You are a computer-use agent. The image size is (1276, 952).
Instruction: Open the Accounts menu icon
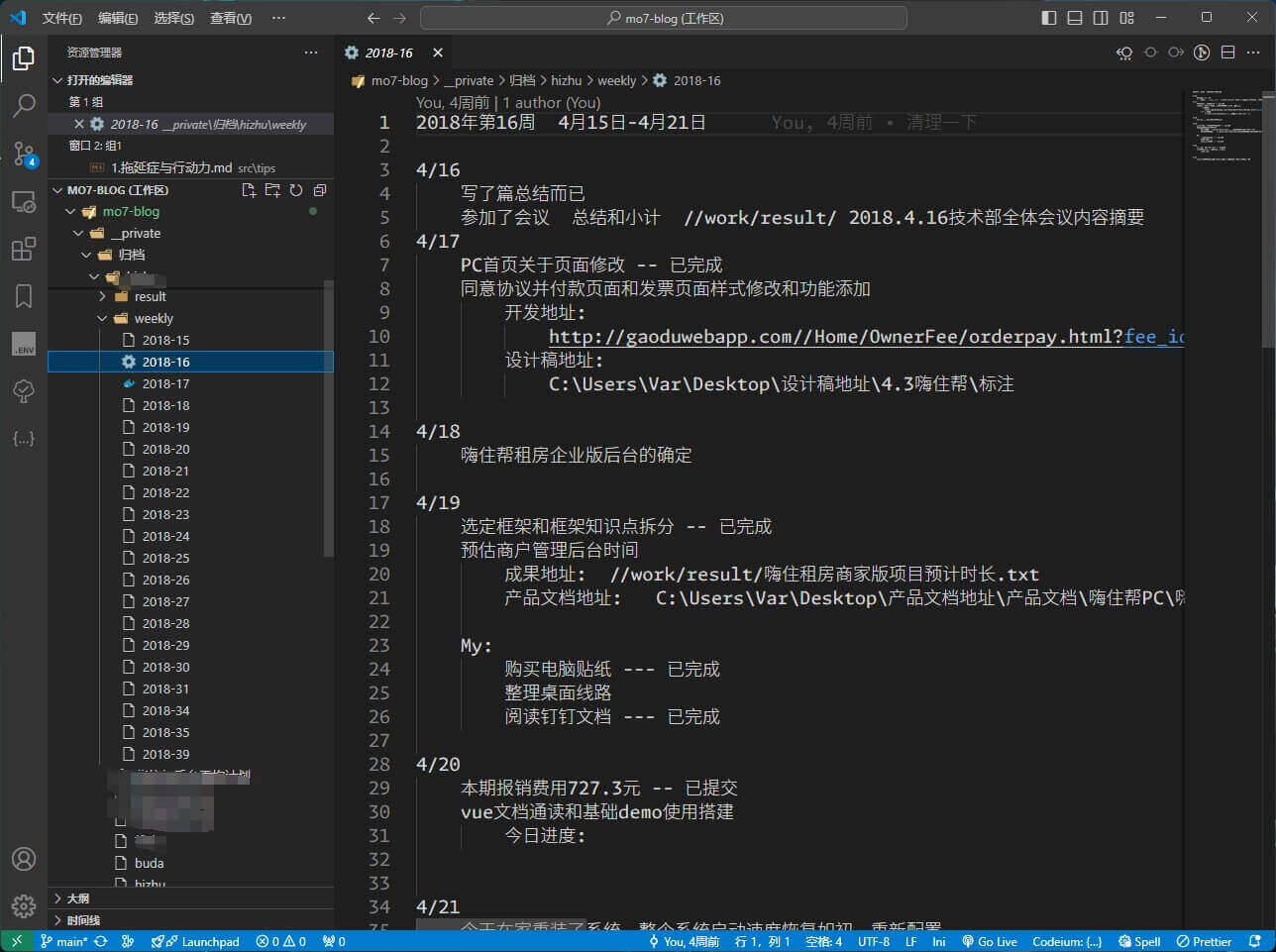(x=24, y=859)
